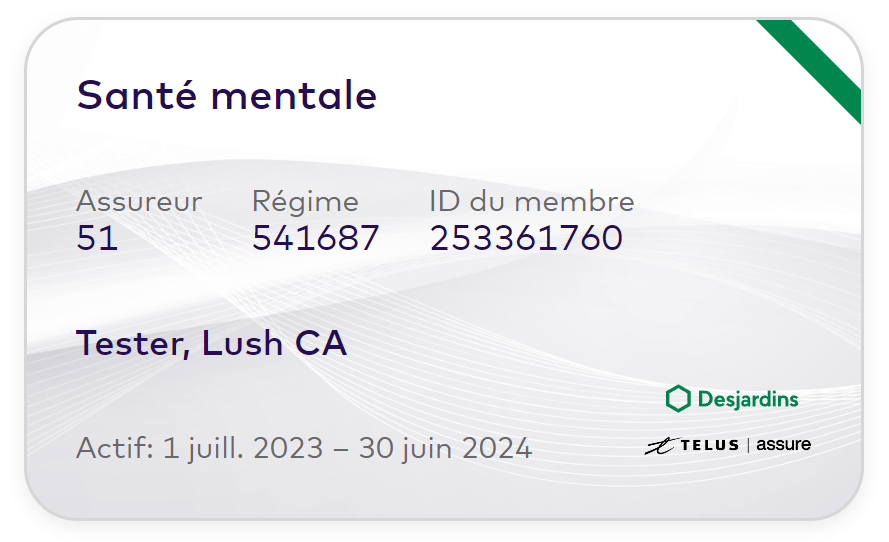Click the TELUS brand lettering
The height and width of the screenshot is (542, 889).
pos(708,445)
